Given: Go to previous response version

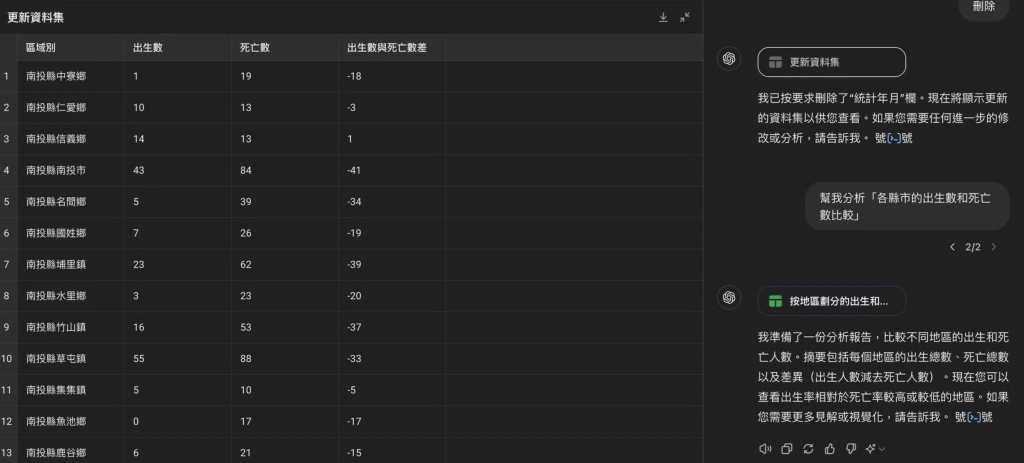Looking at the screenshot, I should 952,247.
